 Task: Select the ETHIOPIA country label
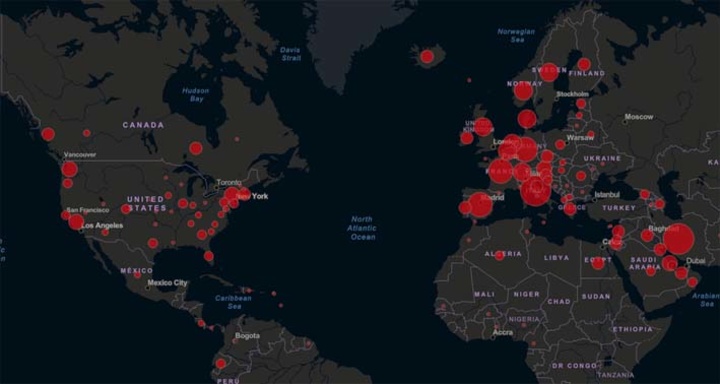tap(632, 329)
